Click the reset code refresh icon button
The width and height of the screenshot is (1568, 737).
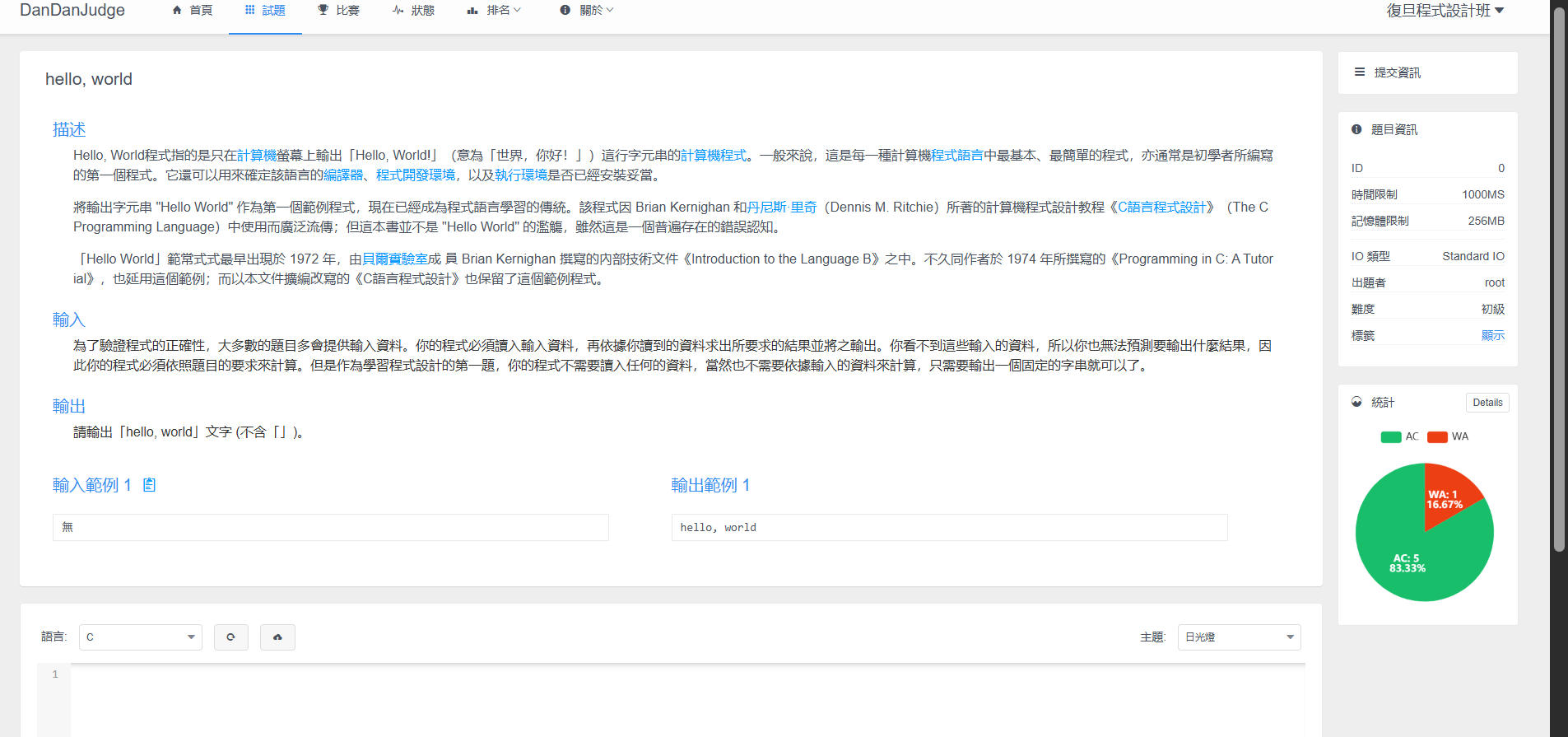point(230,637)
